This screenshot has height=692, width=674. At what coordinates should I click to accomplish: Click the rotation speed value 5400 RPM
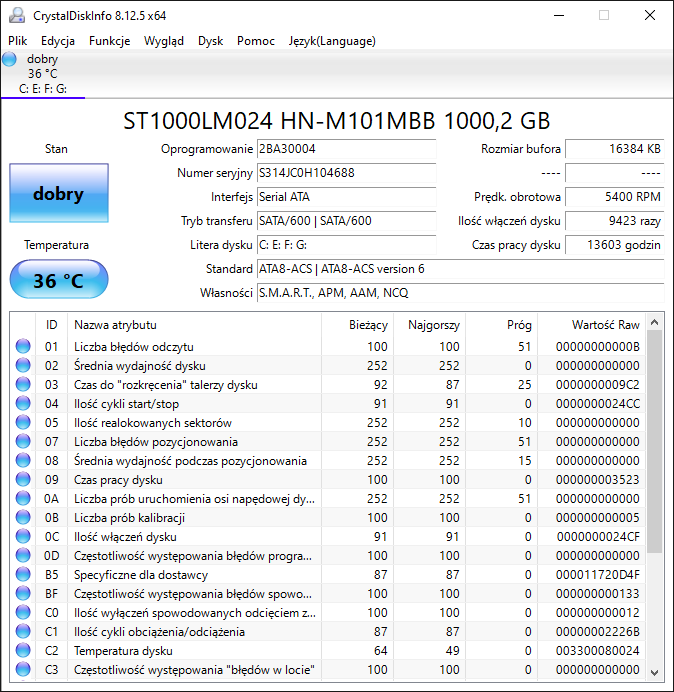[x=614, y=196]
